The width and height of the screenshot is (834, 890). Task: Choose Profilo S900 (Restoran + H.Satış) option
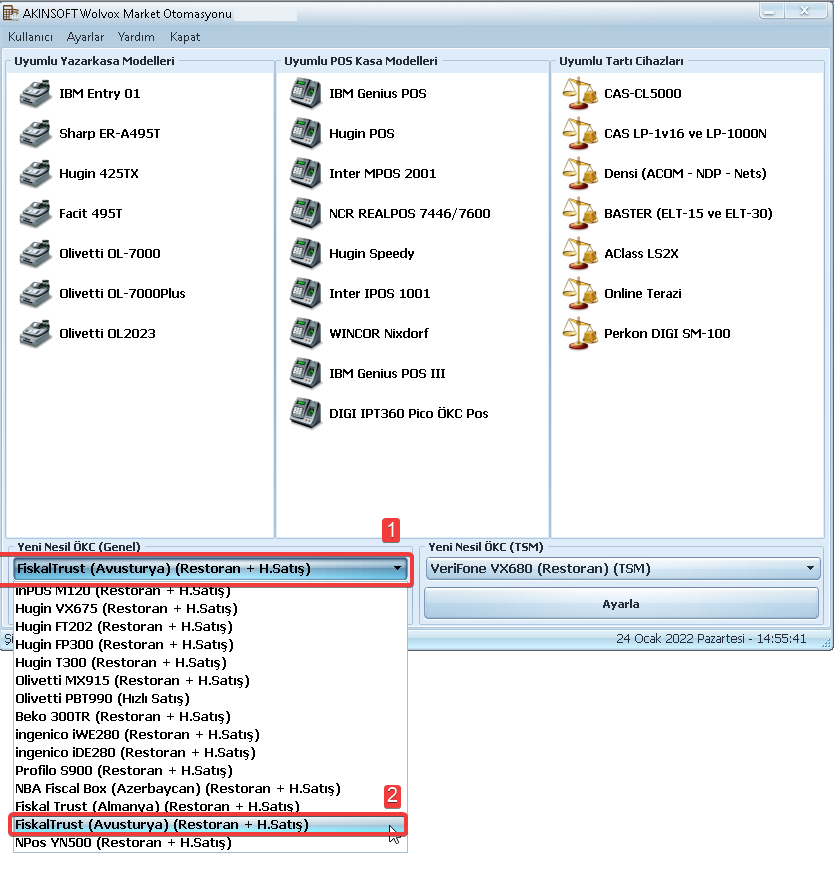(210, 771)
